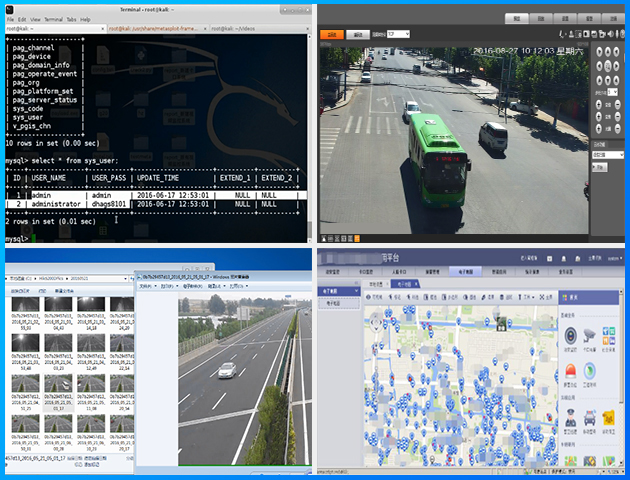The image size is (630, 480).
Task: Click the map pan navigation control
Action: click(376, 323)
